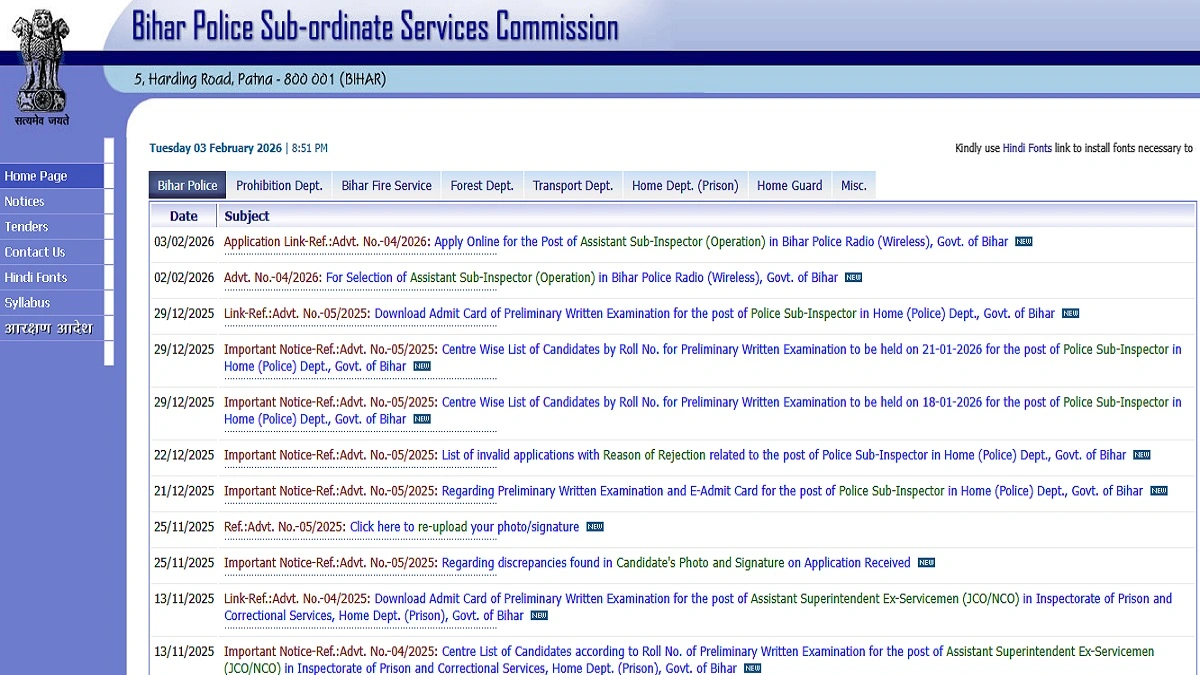Image resolution: width=1200 pixels, height=675 pixels.
Task: Click NEW badge on photo/signature re-upload notice
Action: (594, 526)
